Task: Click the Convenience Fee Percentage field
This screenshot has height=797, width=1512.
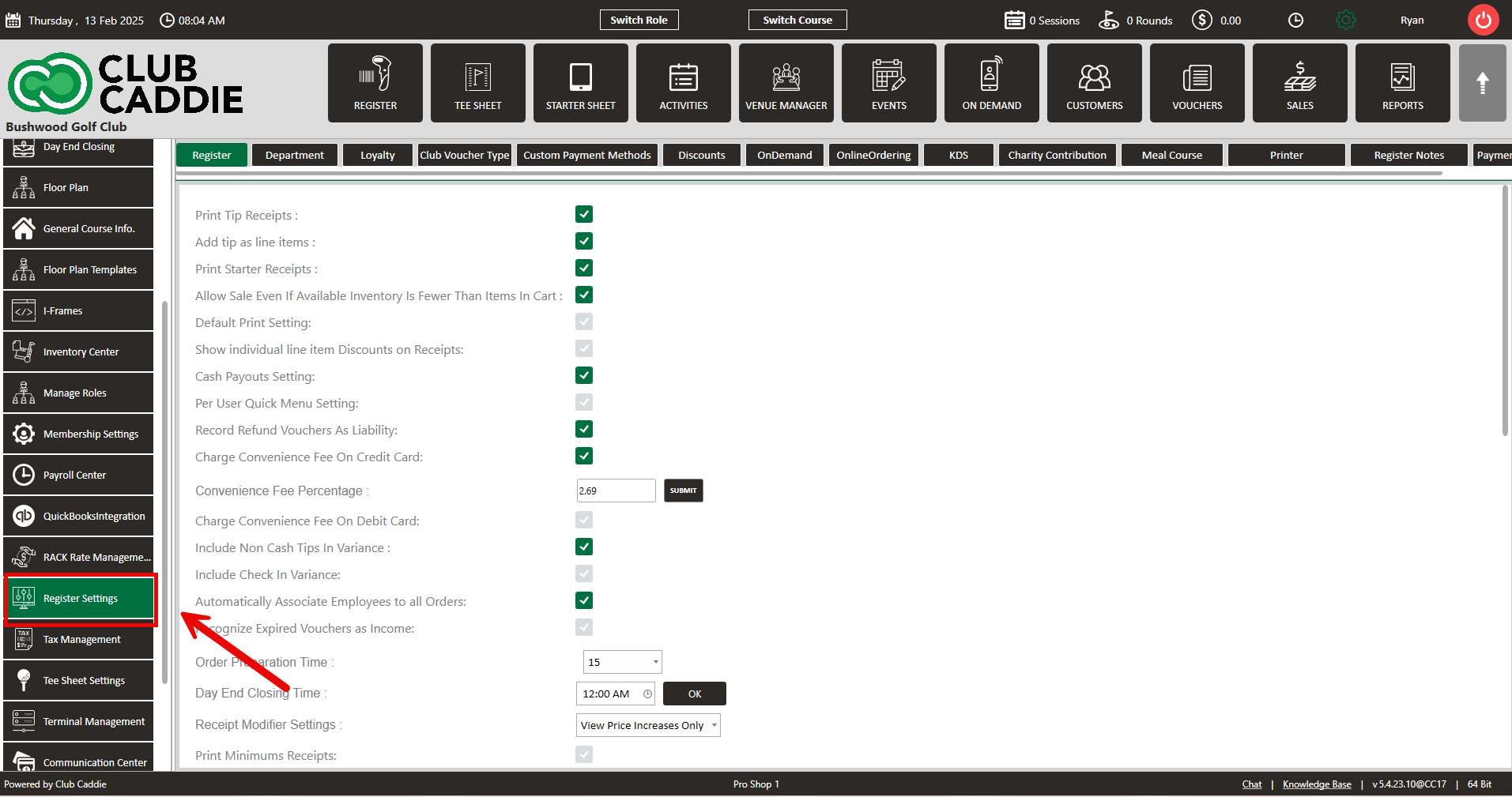Action: (x=616, y=491)
